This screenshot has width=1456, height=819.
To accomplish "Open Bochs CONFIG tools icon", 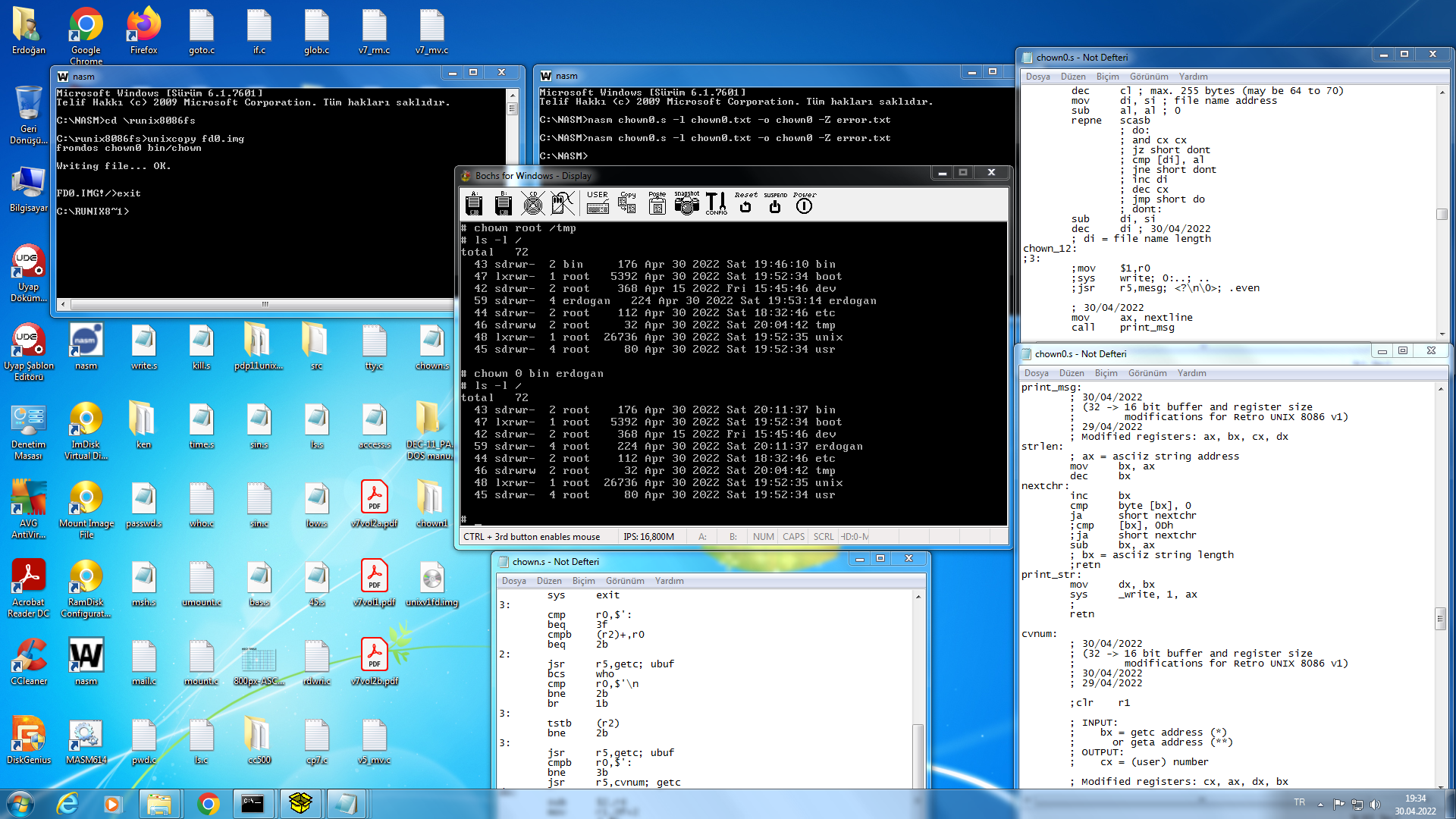I will 716,203.
